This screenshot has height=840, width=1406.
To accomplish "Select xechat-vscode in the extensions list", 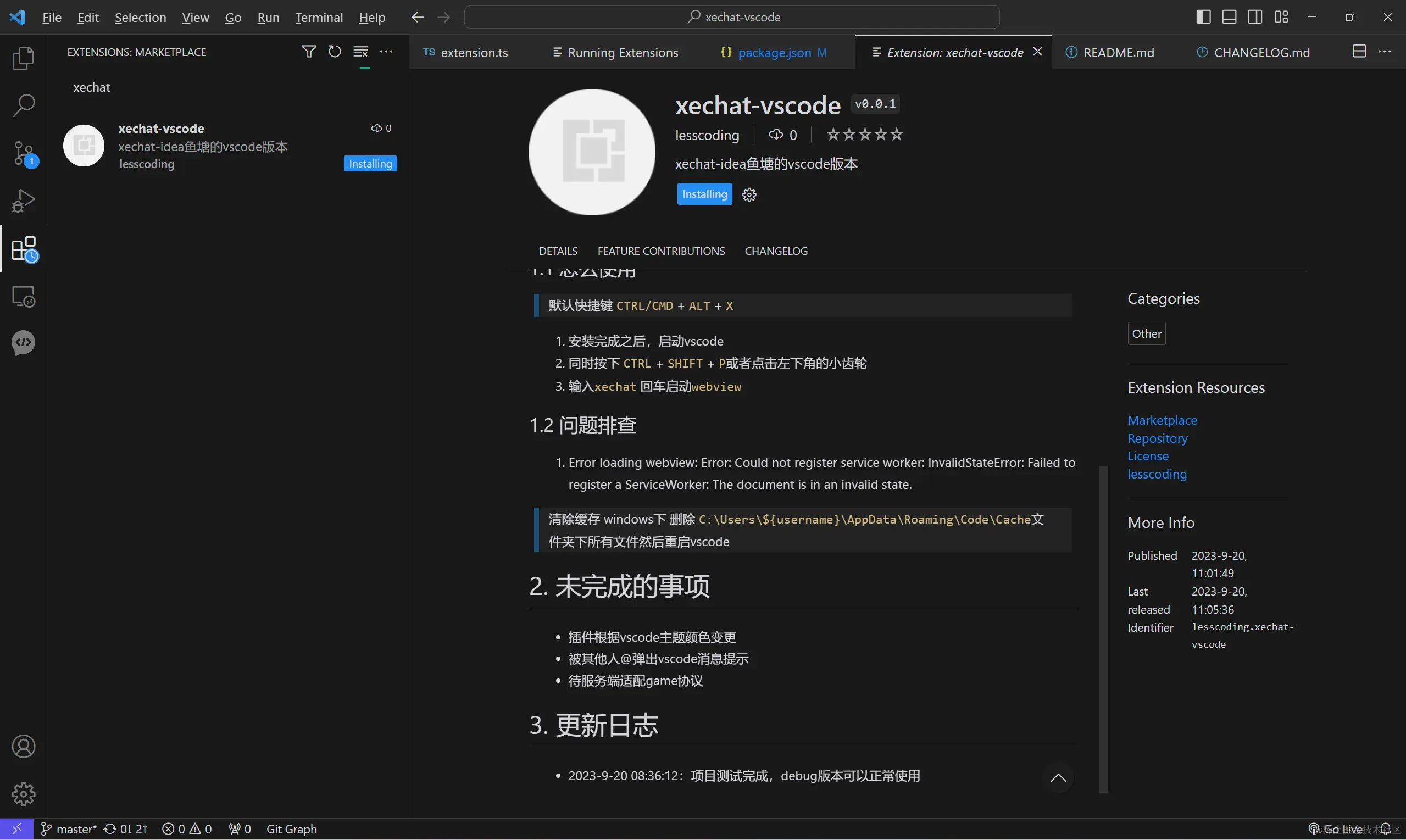I will pyautogui.click(x=228, y=146).
